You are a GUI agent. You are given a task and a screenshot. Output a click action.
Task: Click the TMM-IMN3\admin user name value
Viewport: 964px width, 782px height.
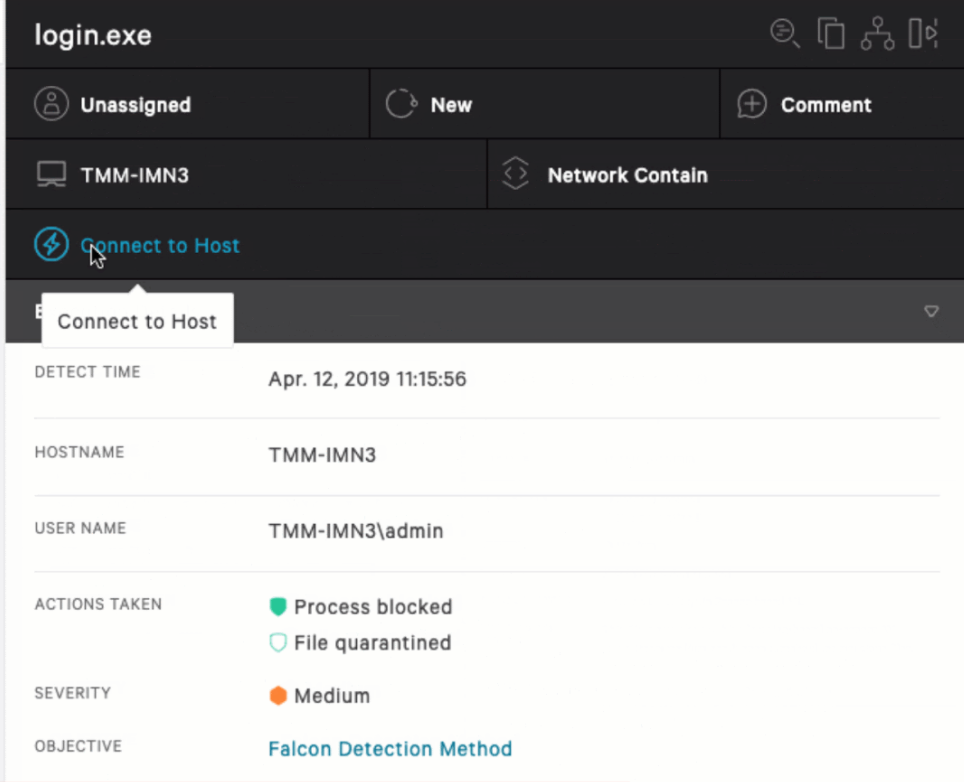coord(355,532)
